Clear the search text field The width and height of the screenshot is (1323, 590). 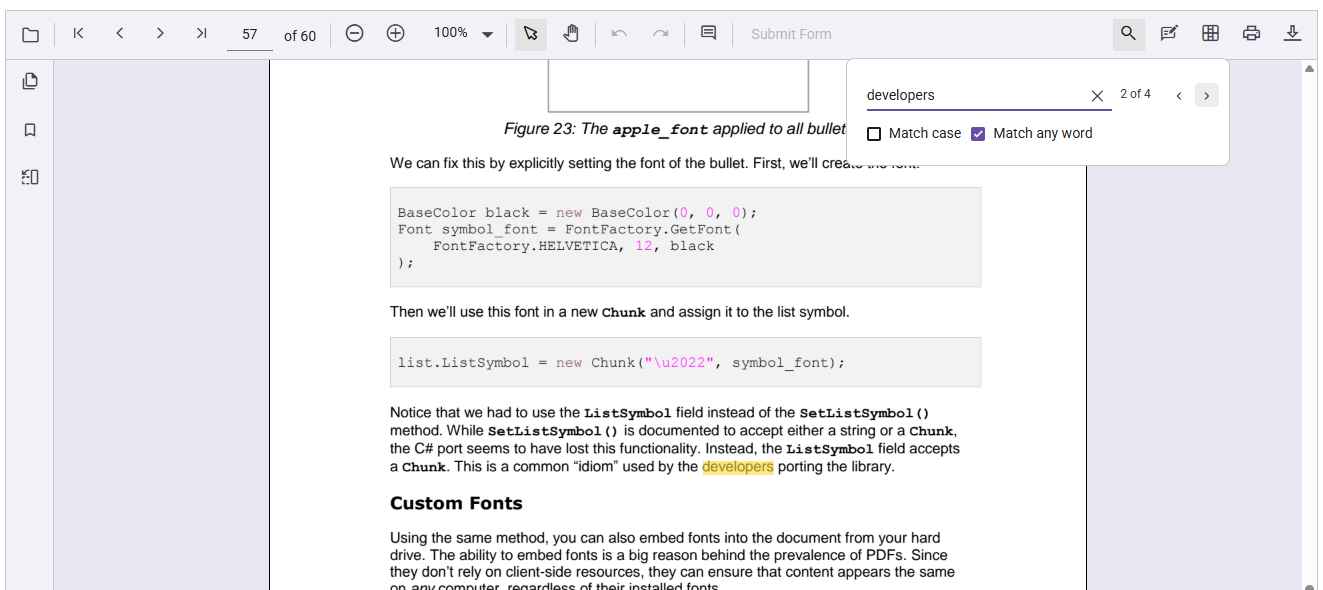[x=1097, y=96]
